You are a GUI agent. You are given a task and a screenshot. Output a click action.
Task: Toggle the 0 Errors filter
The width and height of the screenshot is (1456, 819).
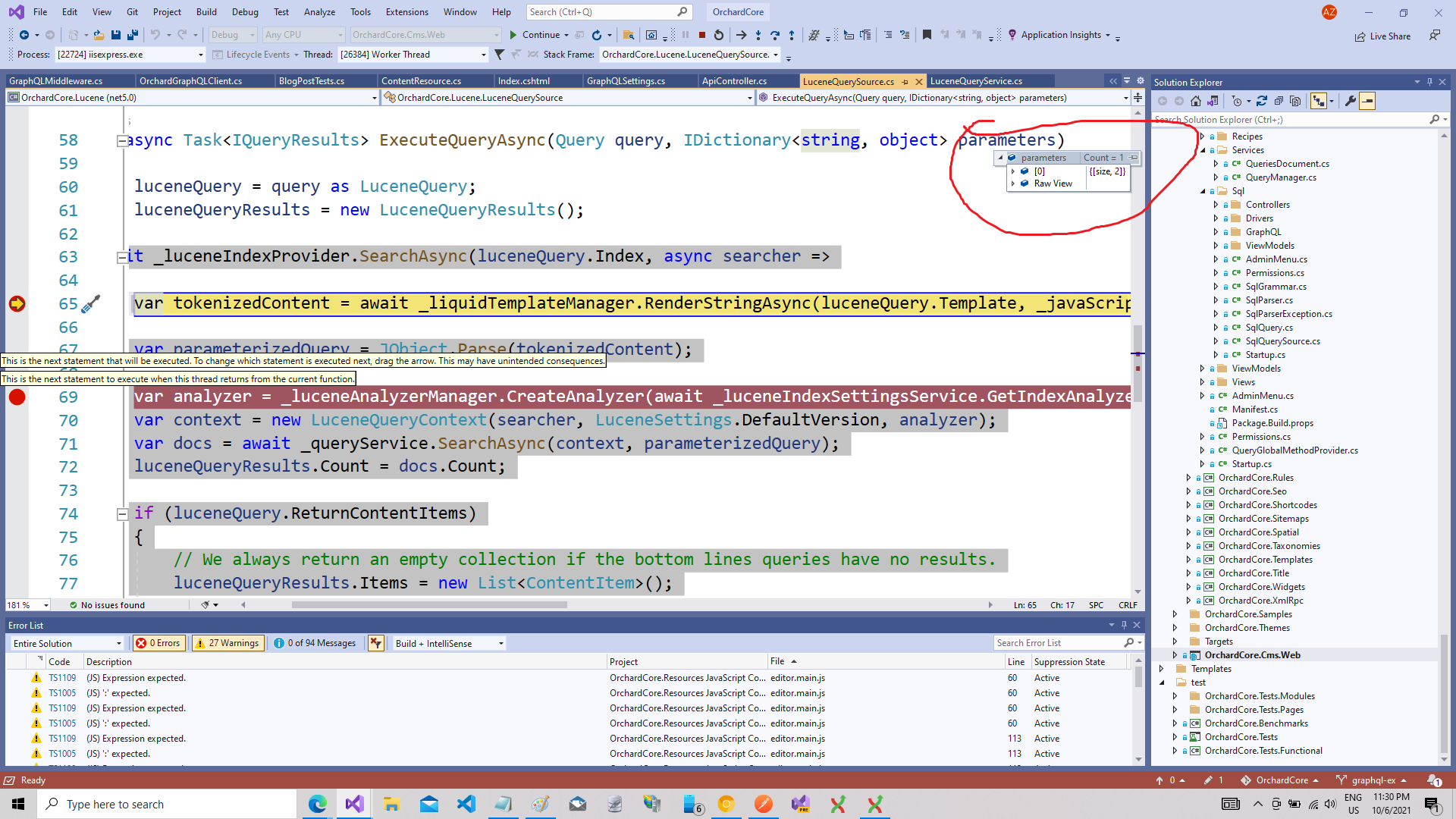(x=158, y=643)
